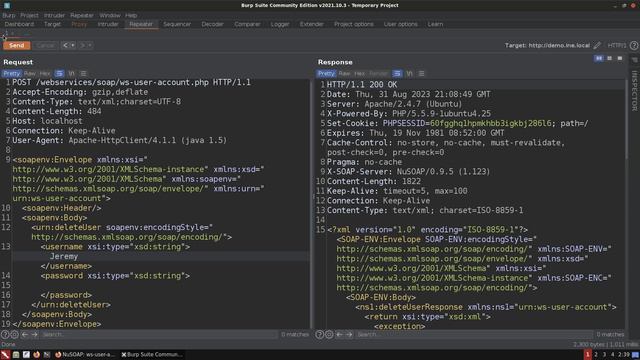The height and width of the screenshot is (360, 640).
Task: Switch to the Project options tab
Action: 354,24
